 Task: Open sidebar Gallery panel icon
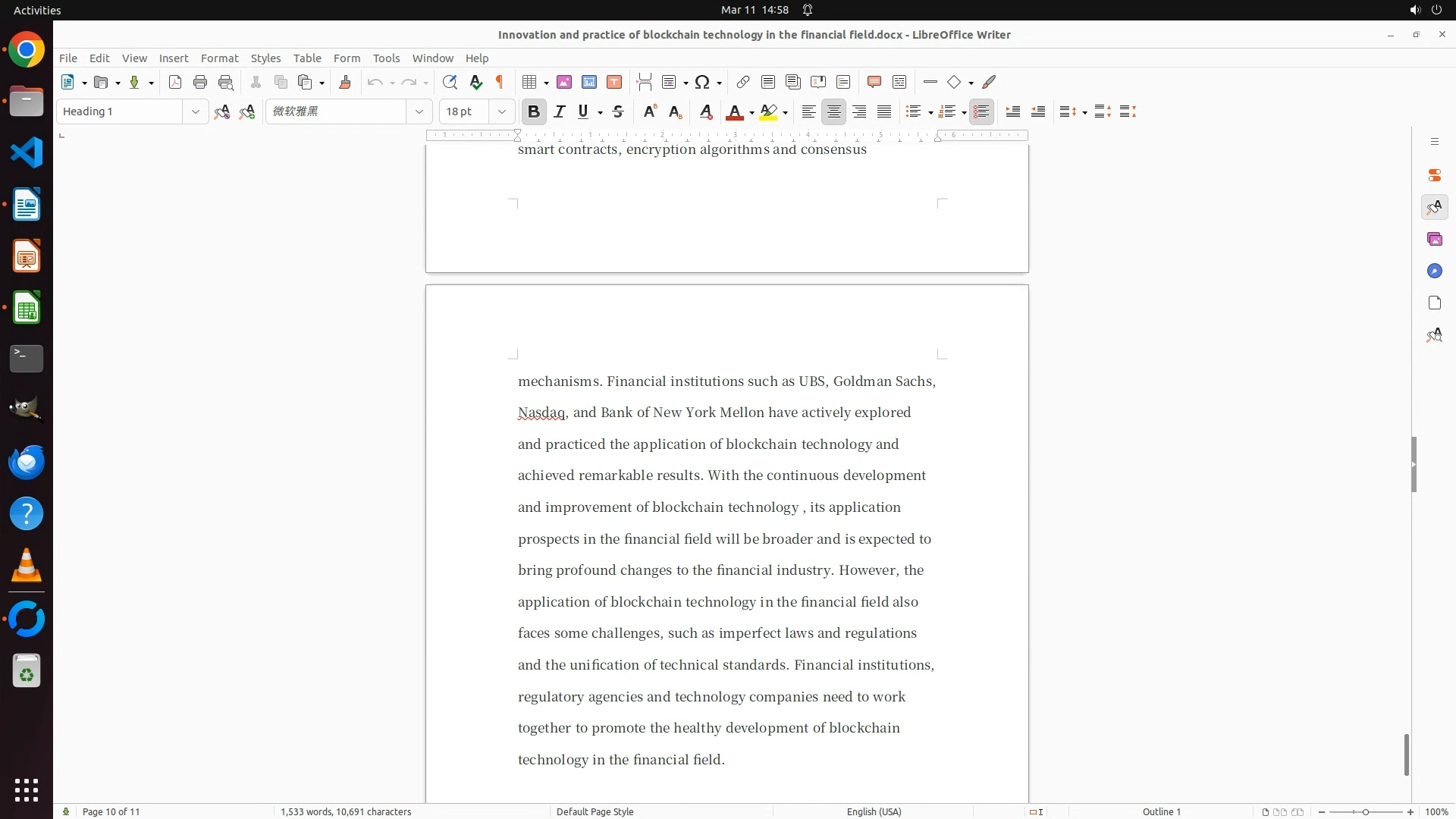pyautogui.click(x=1434, y=240)
